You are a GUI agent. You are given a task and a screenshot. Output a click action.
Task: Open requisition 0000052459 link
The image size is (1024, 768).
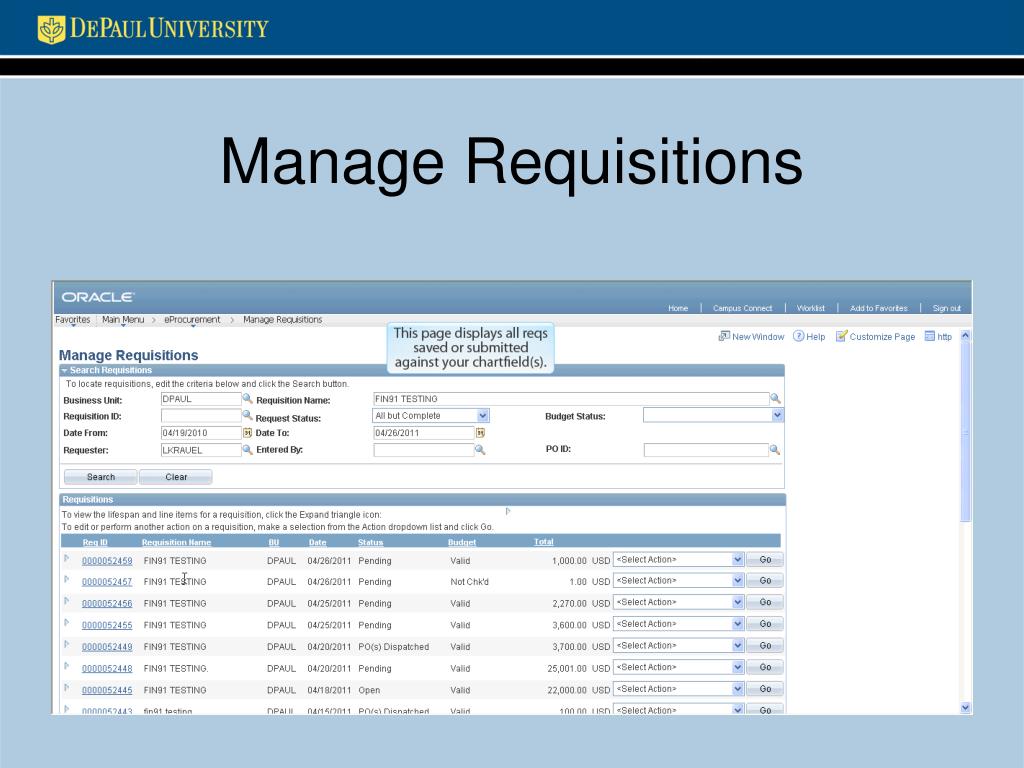click(107, 561)
